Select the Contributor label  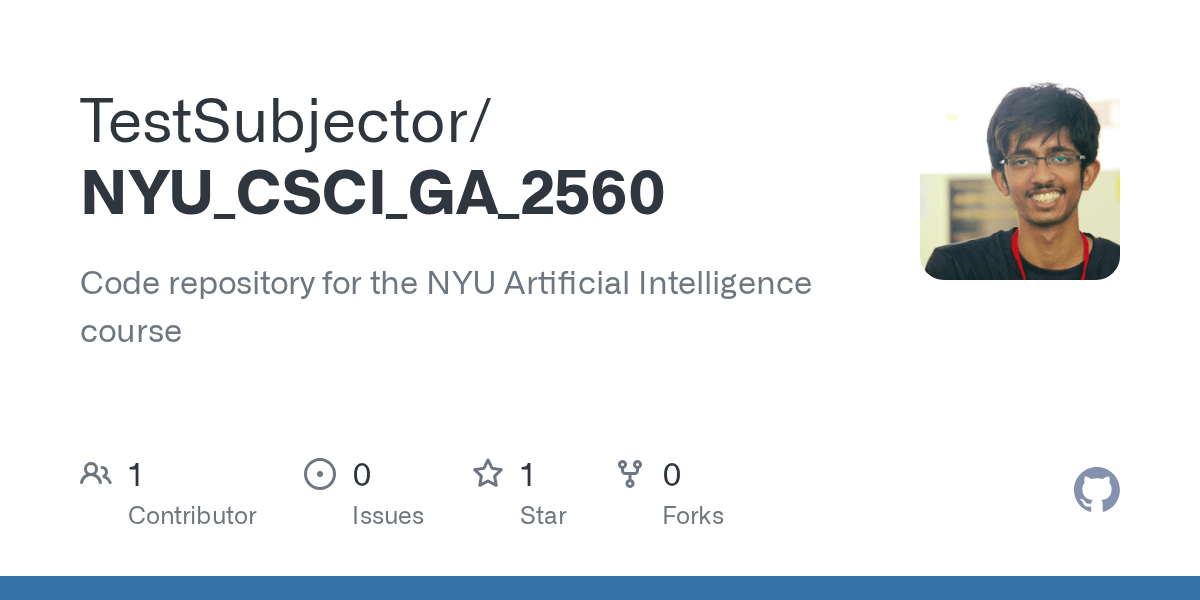click(x=192, y=516)
